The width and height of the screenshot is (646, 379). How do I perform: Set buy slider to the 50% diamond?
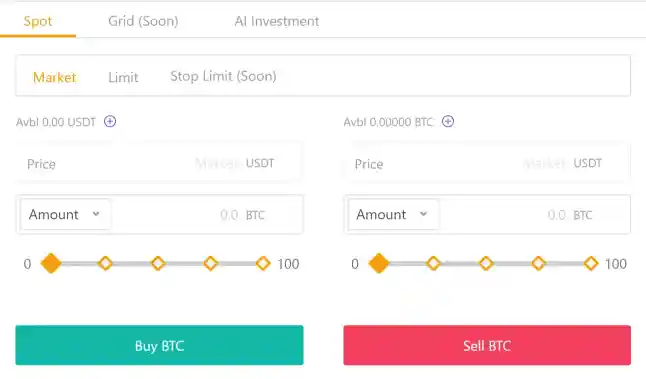(x=158, y=263)
